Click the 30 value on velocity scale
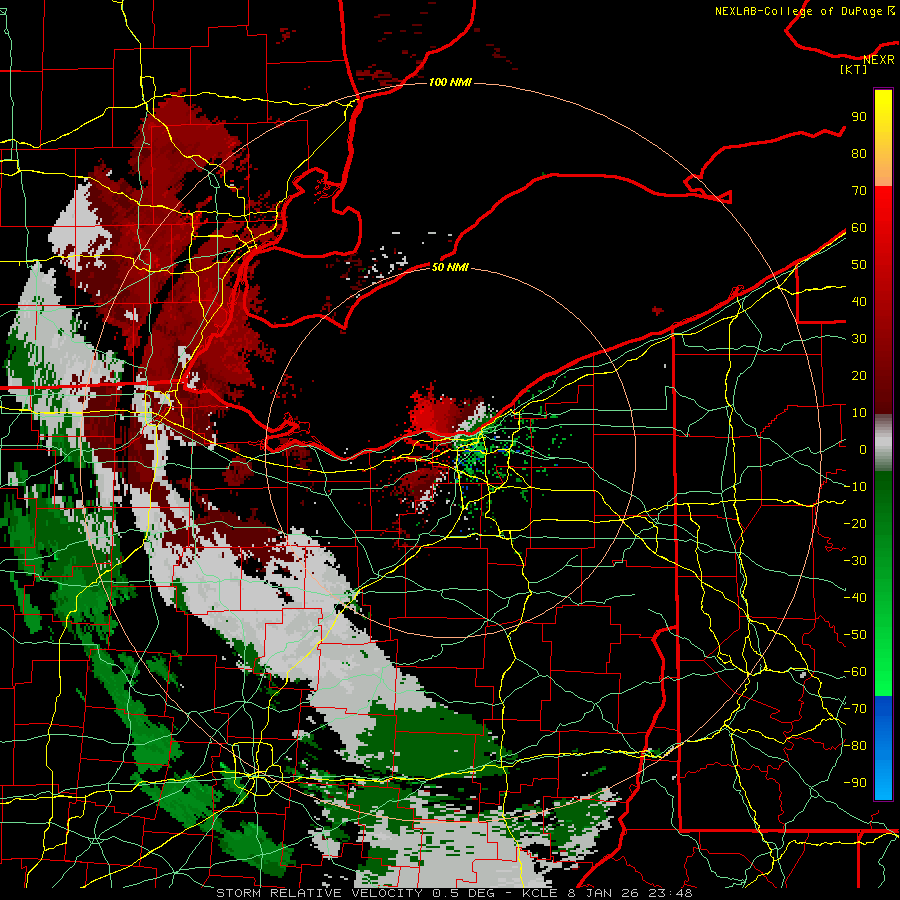 pyautogui.click(x=859, y=339)
